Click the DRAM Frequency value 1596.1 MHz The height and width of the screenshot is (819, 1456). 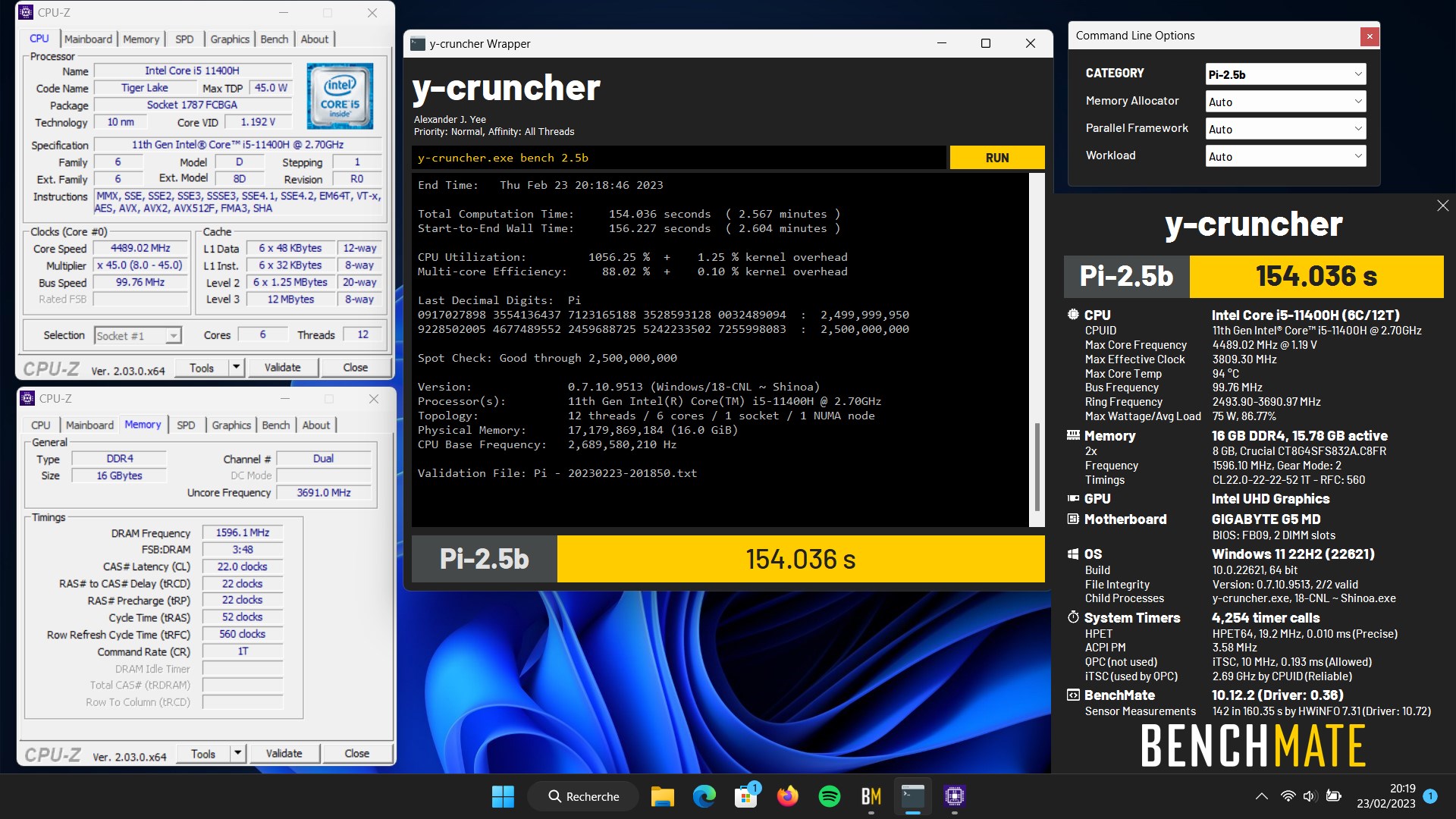[243, 532]
